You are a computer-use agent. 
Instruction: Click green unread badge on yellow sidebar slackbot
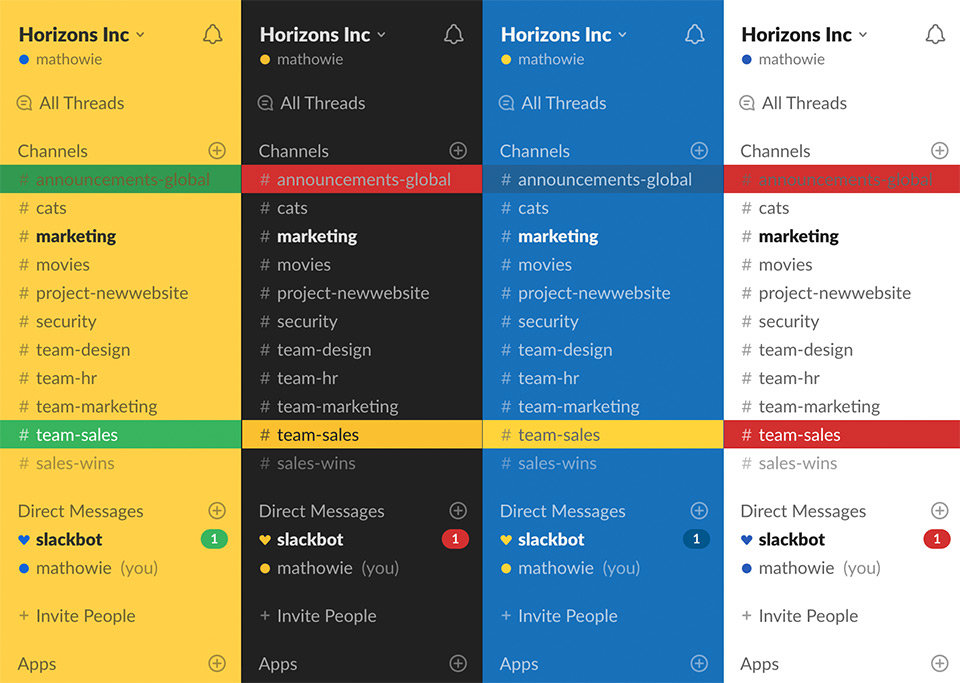coord(214,539)
